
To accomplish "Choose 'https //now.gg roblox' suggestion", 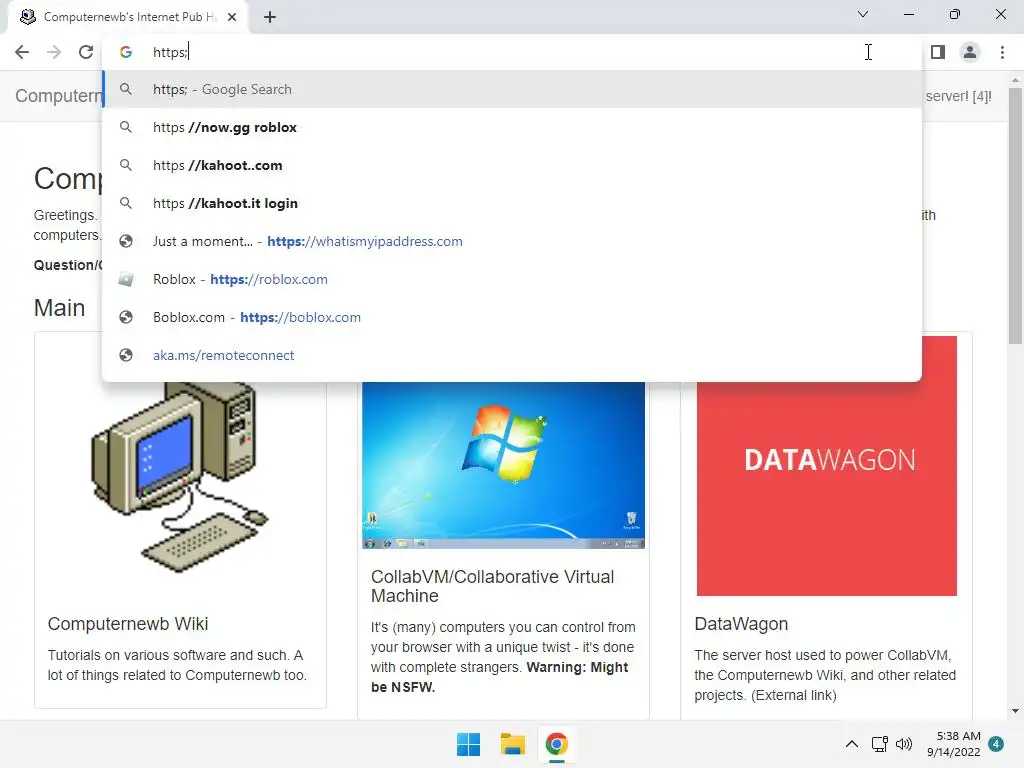I will [512, 127].
